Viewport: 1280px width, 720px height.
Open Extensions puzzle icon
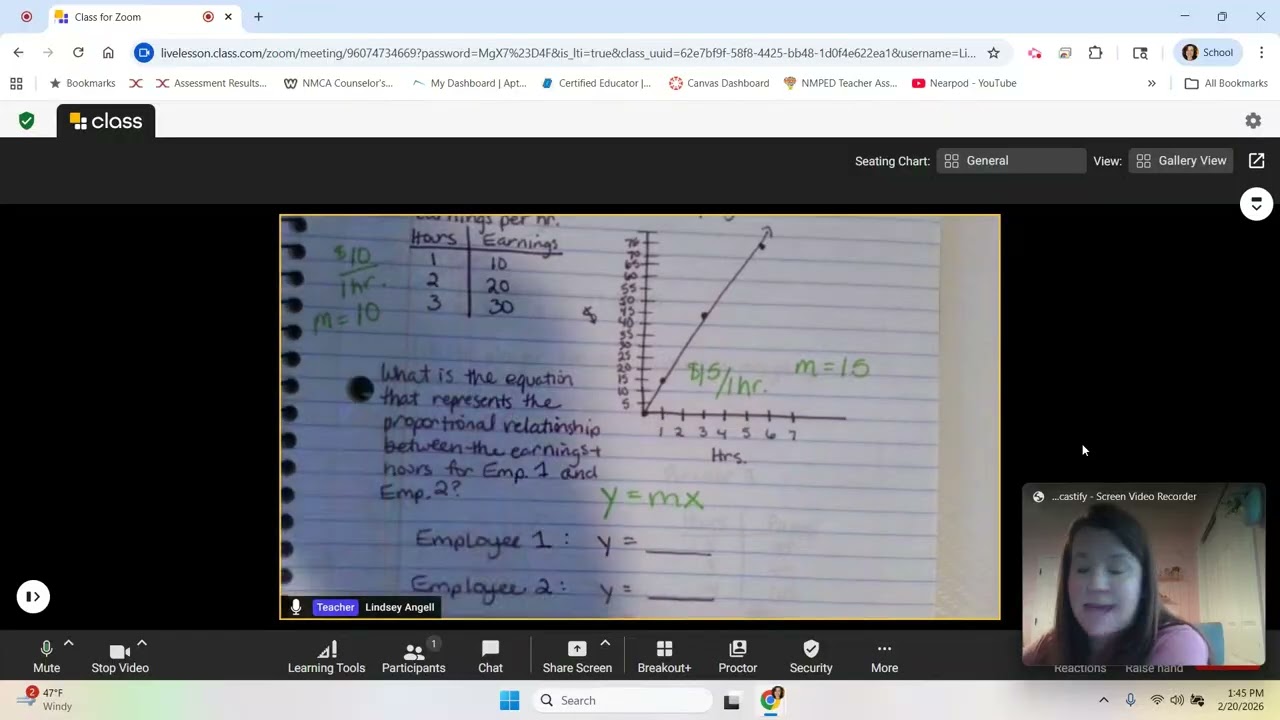tap(1095, 53)
